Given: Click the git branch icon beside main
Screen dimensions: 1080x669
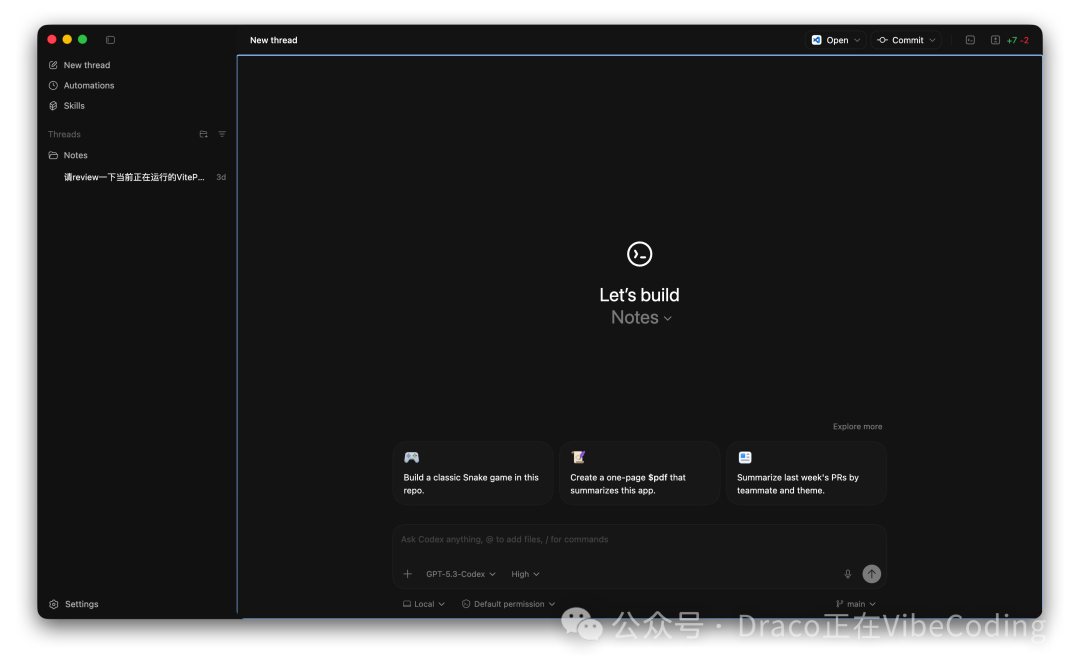Looking at the screenshot, I should click(x=840, y=604).
